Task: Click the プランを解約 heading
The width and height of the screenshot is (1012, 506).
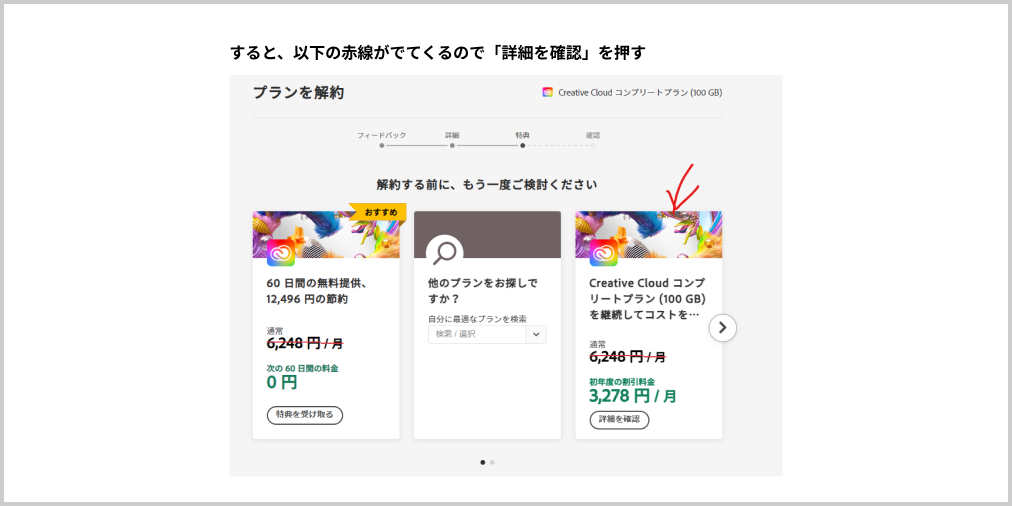Action: pos(298,92)
